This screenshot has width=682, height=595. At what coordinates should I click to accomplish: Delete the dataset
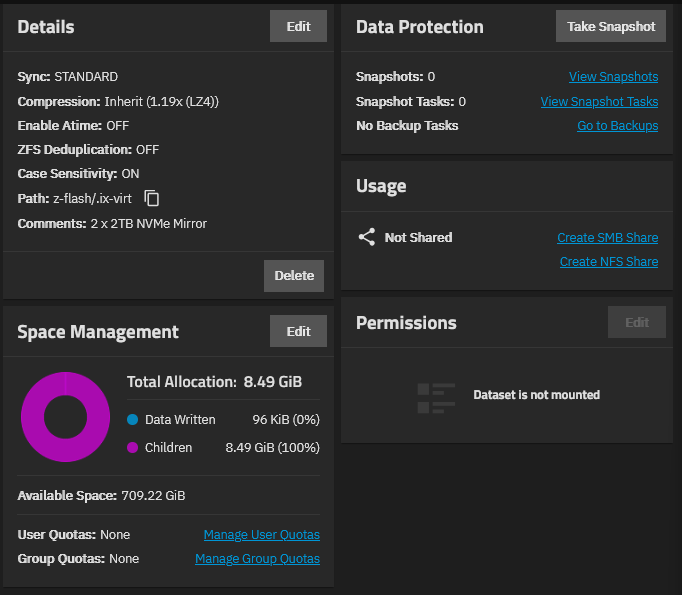294,275
